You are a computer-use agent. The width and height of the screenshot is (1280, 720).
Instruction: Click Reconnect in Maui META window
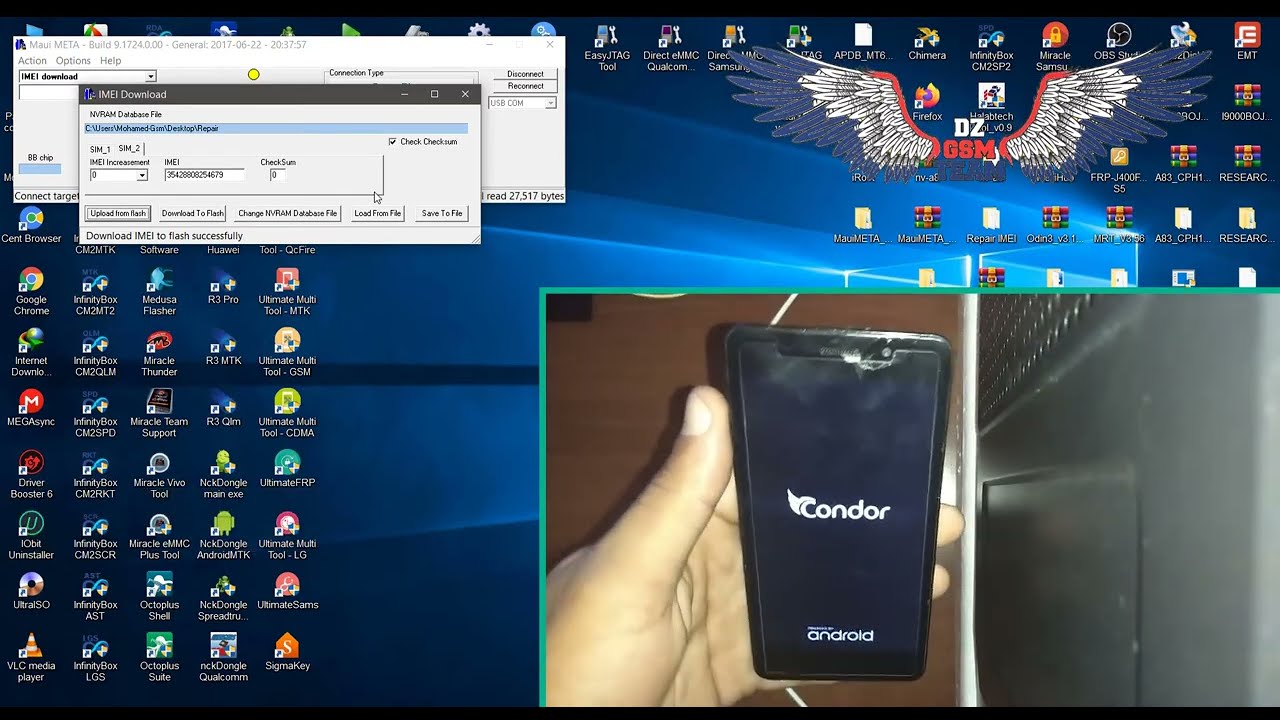[x=525, y=86]
